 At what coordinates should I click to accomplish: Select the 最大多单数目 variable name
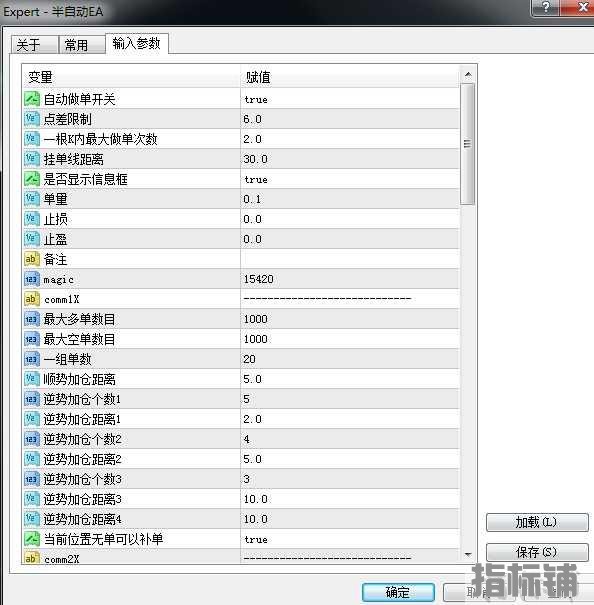79,319
